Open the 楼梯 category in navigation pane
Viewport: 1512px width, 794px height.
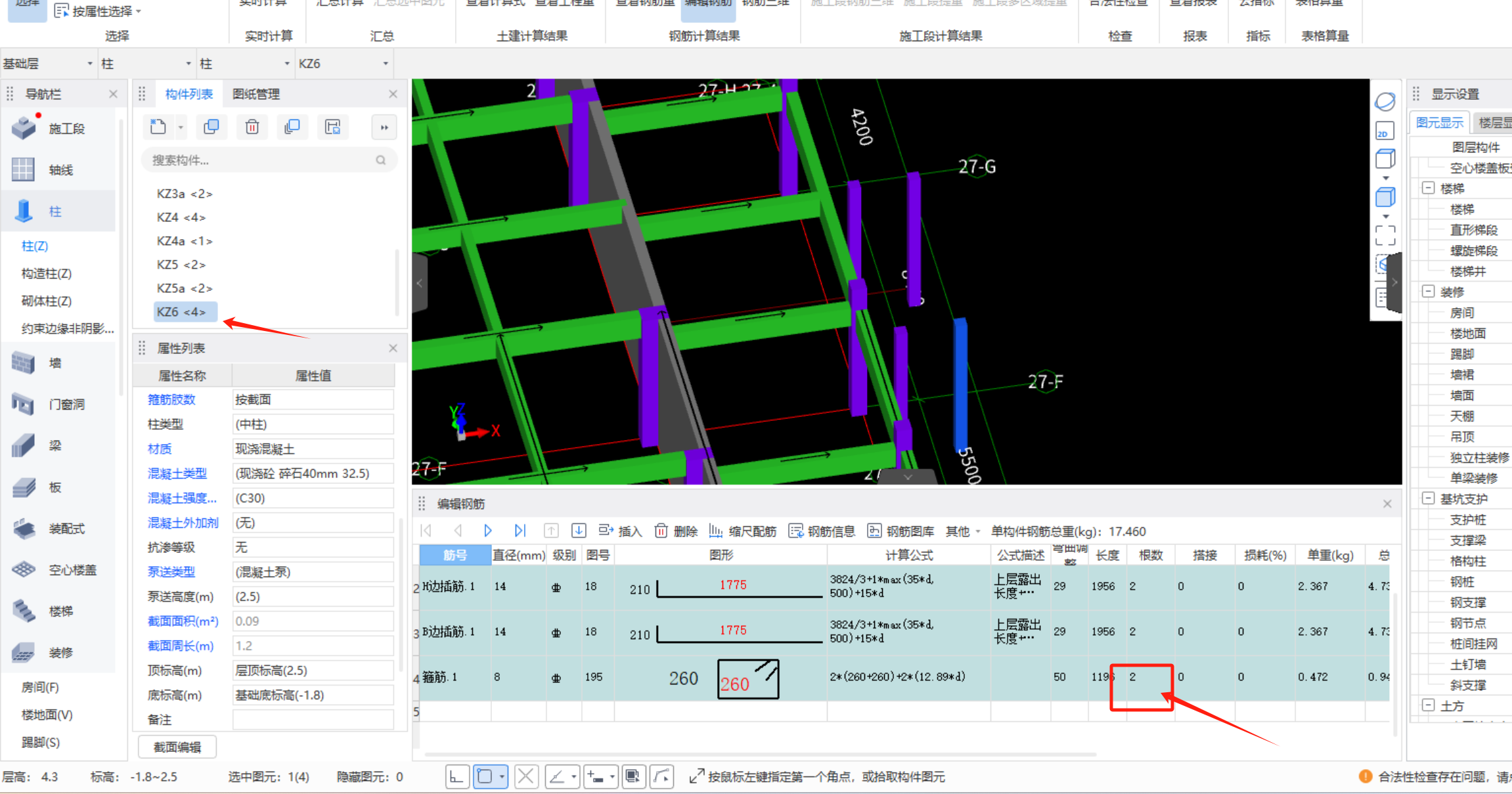coord(59,611)
